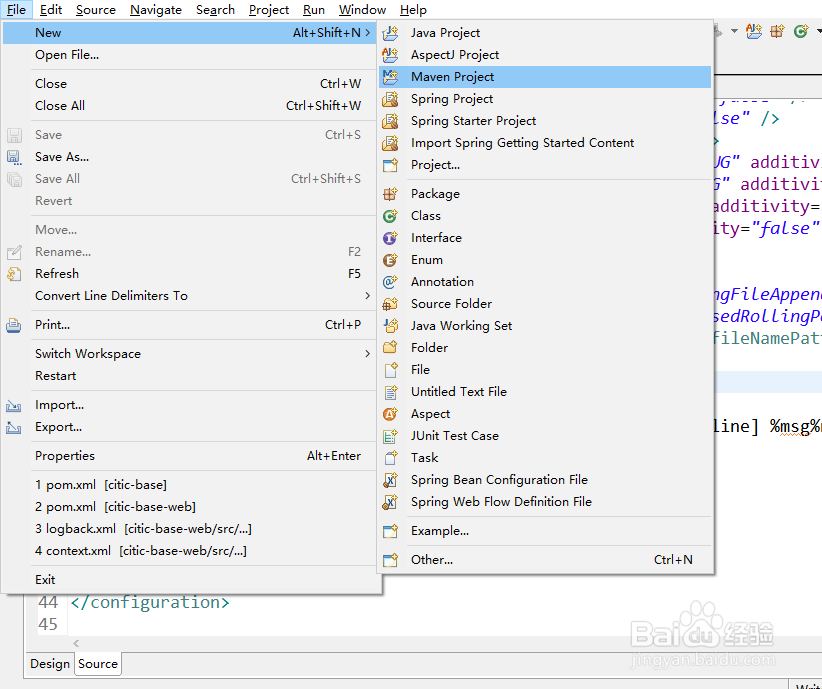This screenshot has width=822, height=689.
Task: Click the Java Project icon in New submenu
Action: pos(390,33)
